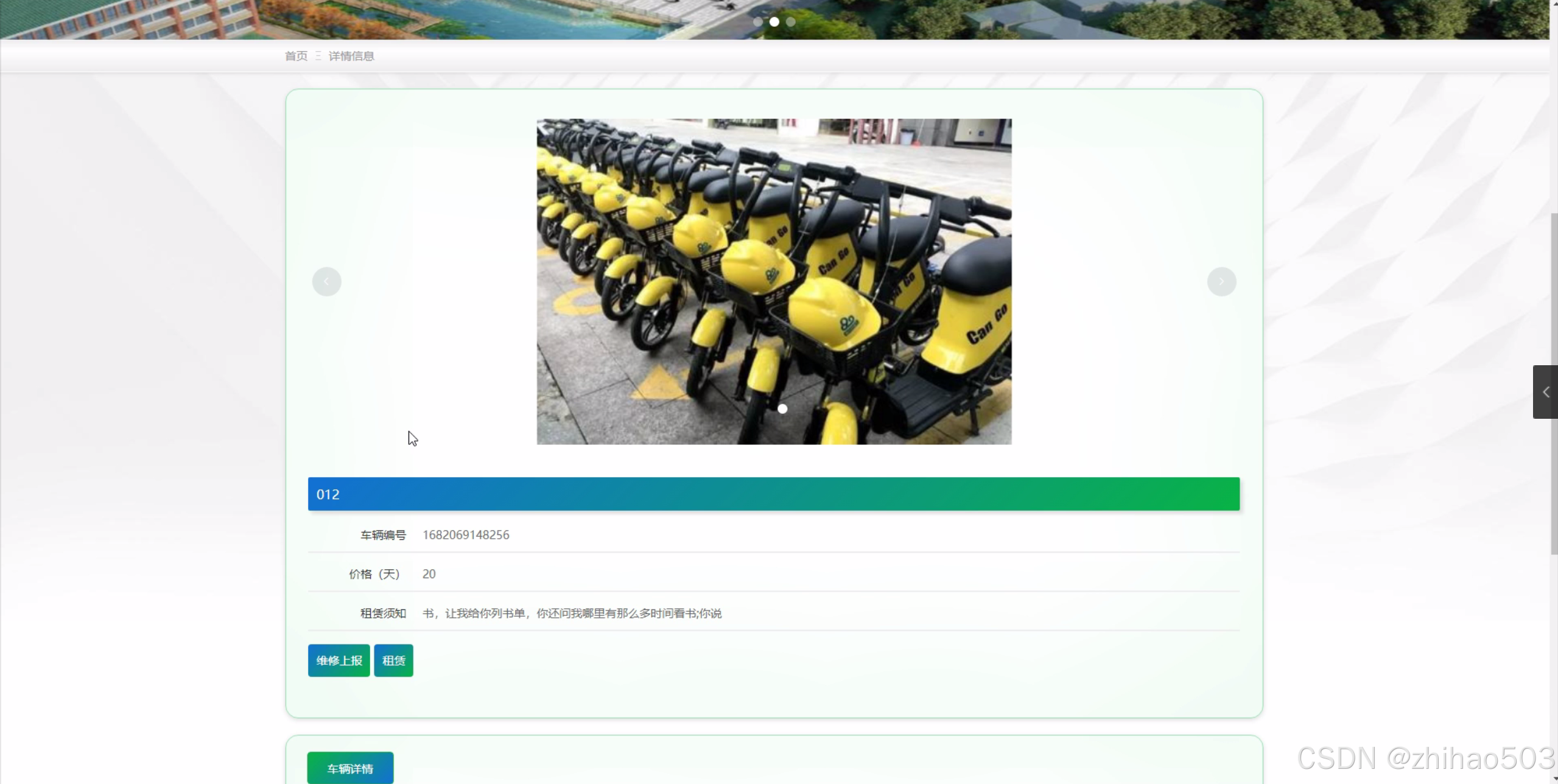Click the white indicator dot on the scooter photo
This screenshot has width=1558, height=784.
782,409
